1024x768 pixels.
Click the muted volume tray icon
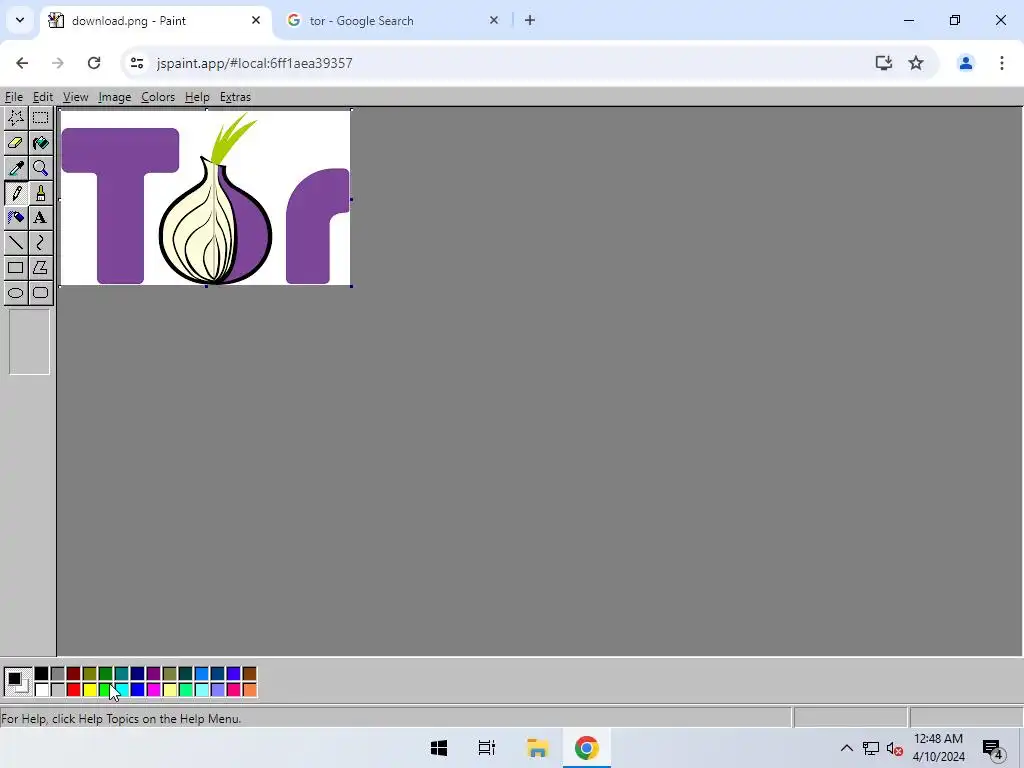pos(895,748)
